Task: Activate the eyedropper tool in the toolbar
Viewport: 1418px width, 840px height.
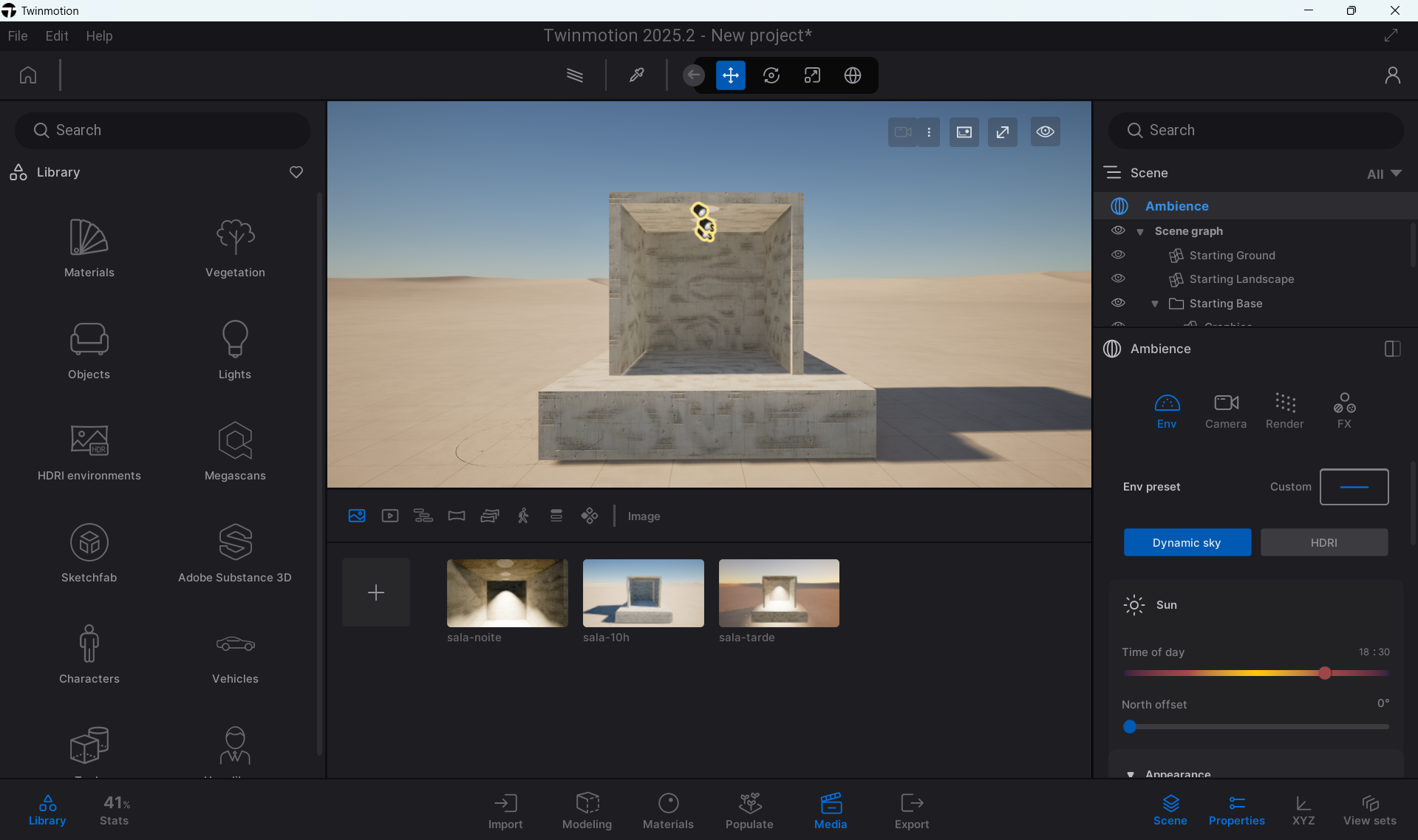Action: click(636, 75)
